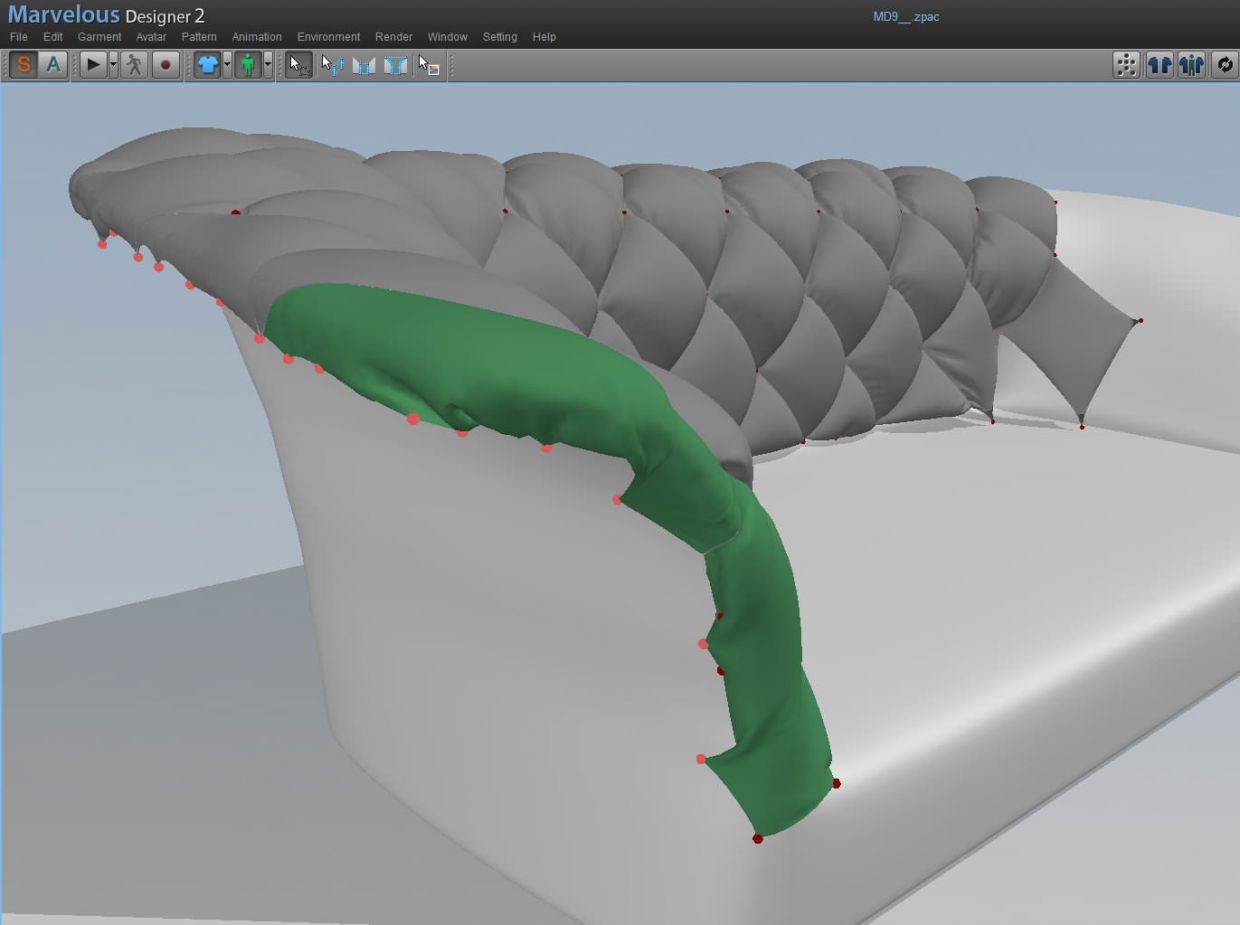Open the Pattern menu
The height and width of the screenshot is (925, 1240).
(199, 37)
